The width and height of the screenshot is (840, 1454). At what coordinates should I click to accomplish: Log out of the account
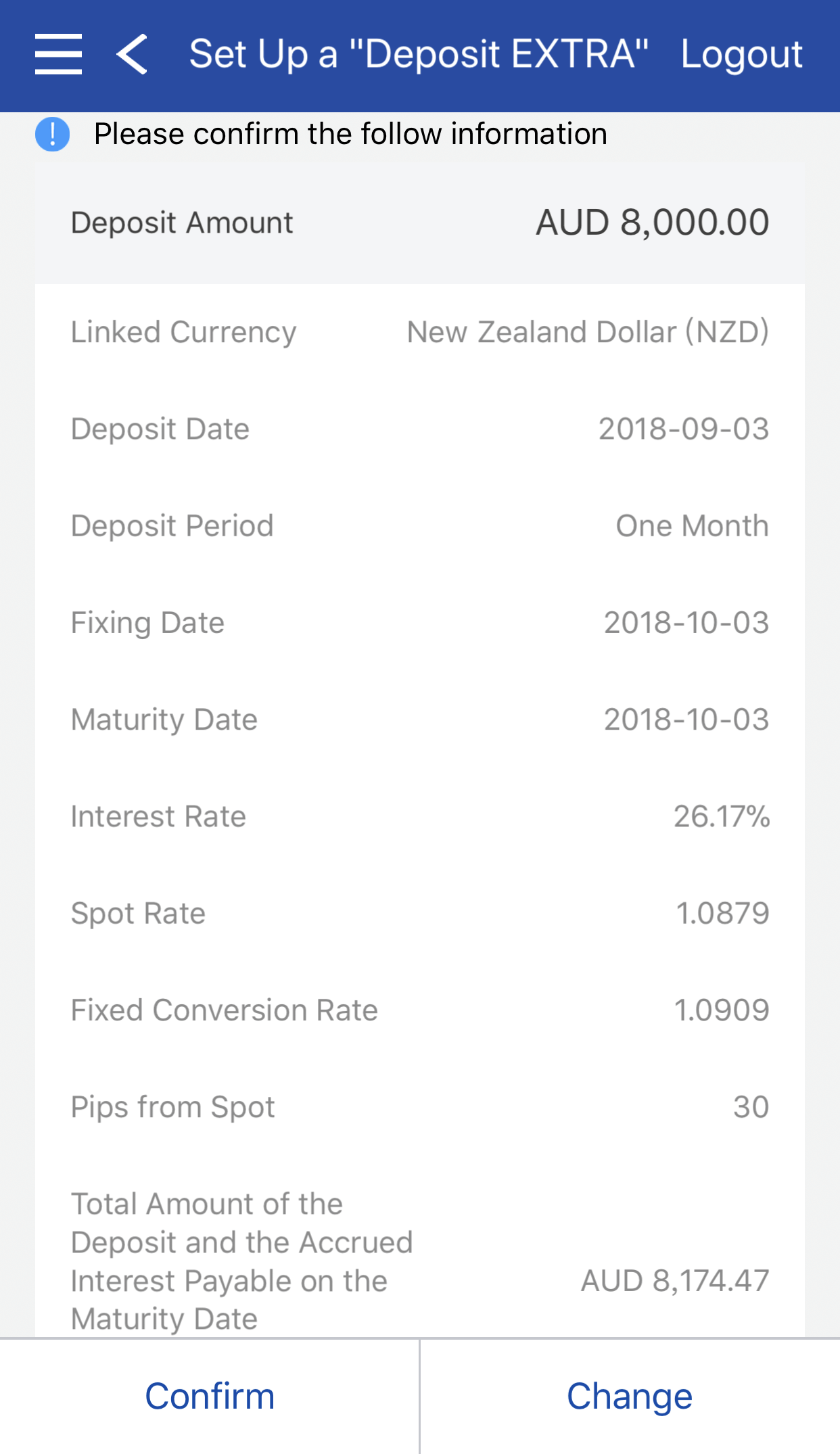click(x=741, y=54)
